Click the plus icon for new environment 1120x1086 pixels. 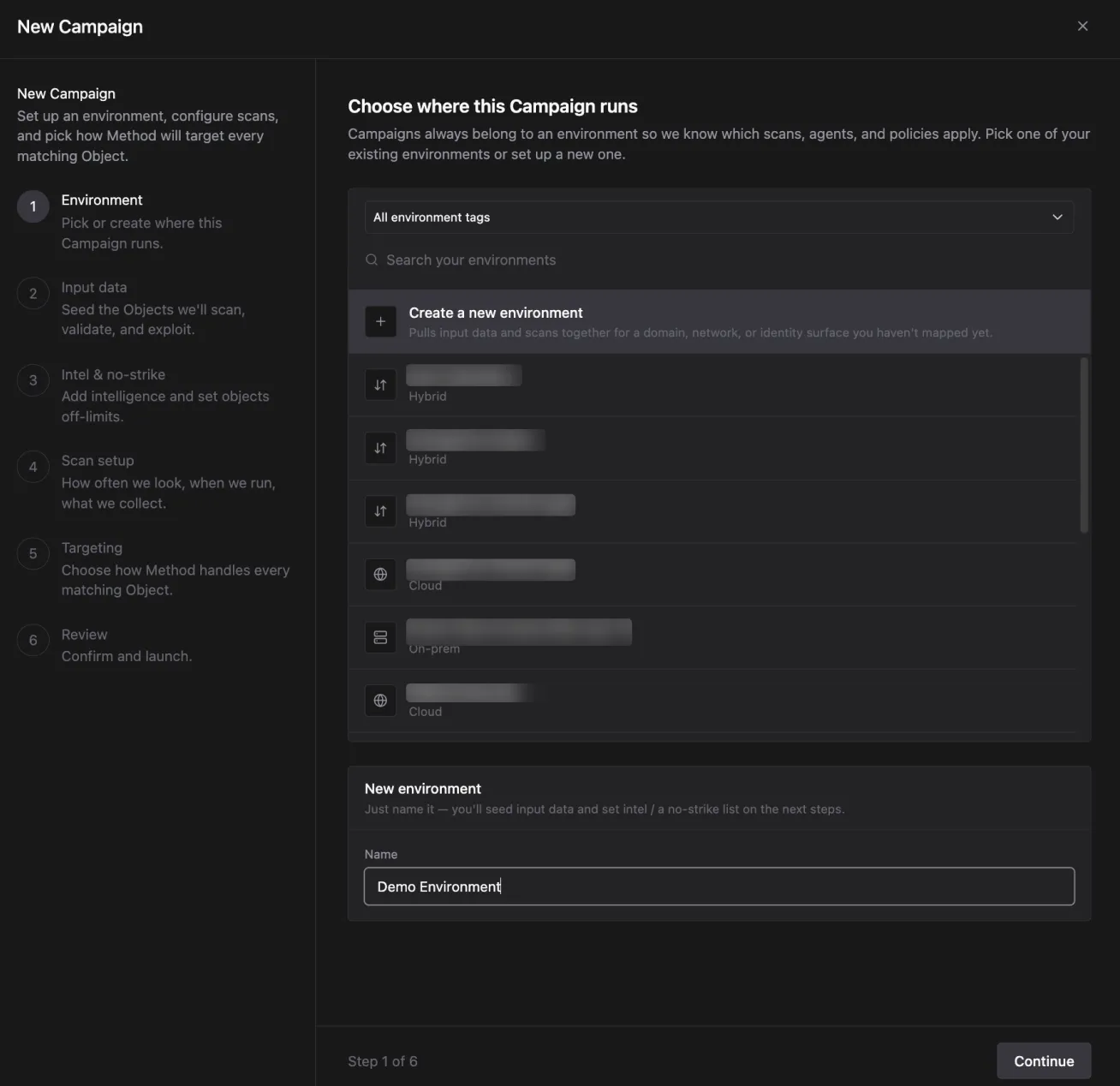click(380, 322)
